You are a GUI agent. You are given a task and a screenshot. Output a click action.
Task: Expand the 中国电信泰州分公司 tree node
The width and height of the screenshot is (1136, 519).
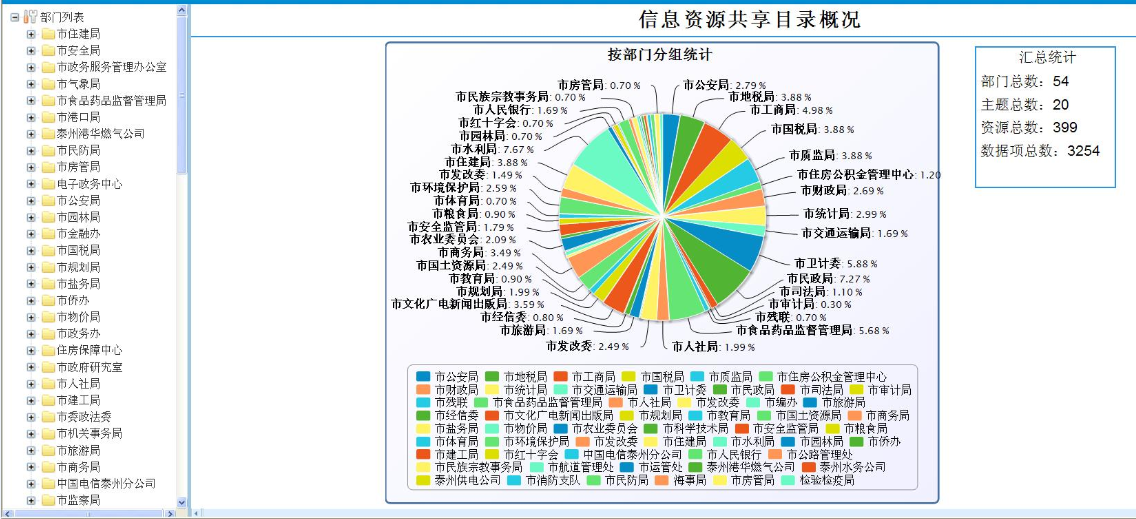[x=31, y=484]
